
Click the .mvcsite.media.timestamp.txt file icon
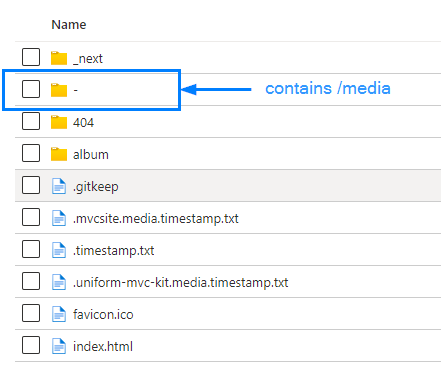tap(59, 218)
